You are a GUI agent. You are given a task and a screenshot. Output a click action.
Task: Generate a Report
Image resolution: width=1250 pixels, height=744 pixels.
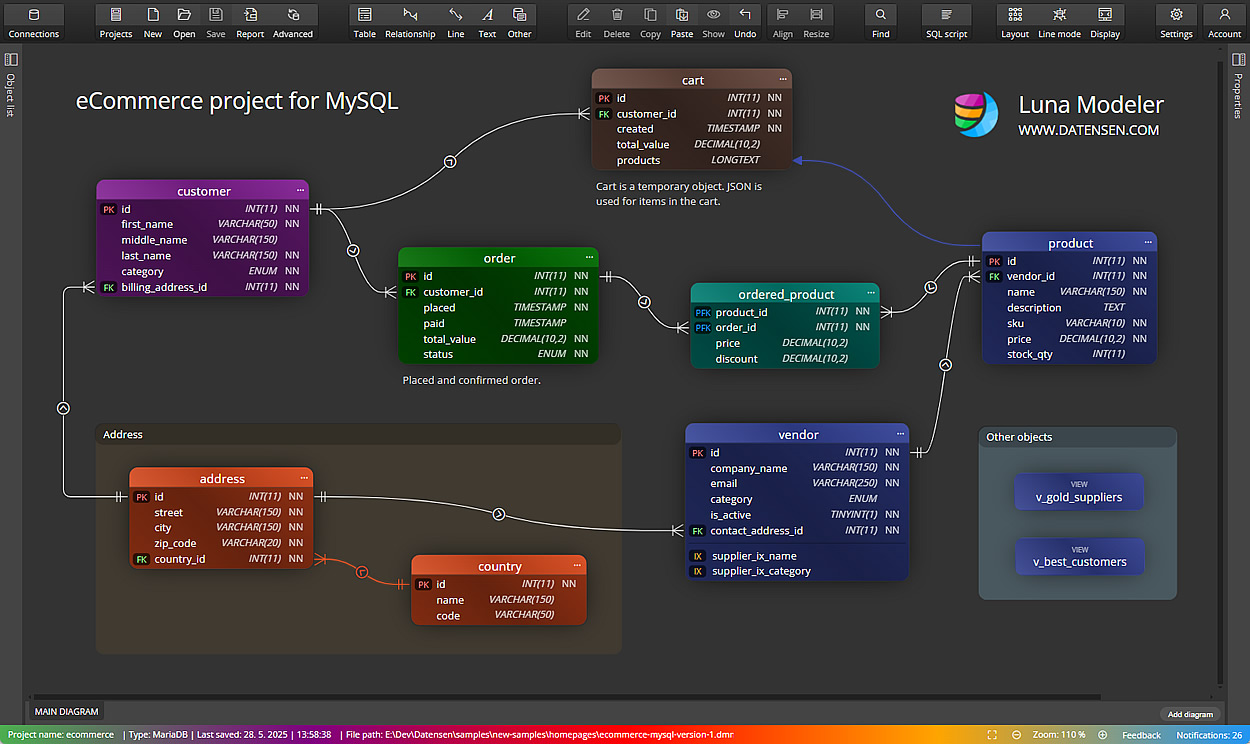click(x=250, y=22)
